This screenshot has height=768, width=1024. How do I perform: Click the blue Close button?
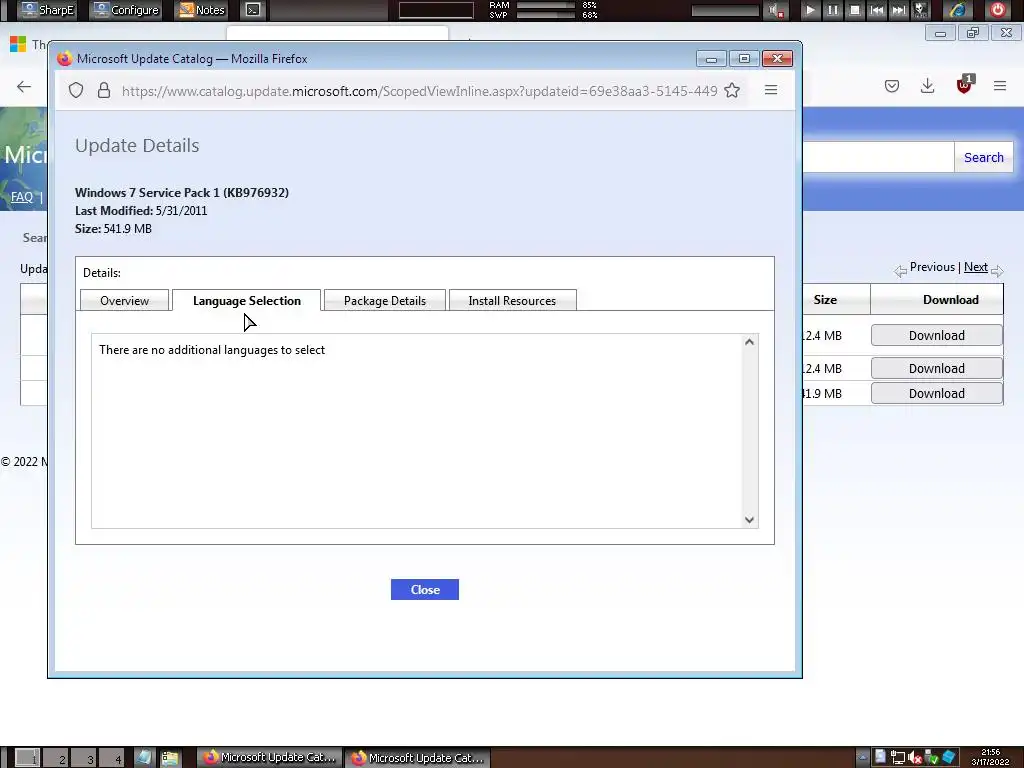[424, 589]
